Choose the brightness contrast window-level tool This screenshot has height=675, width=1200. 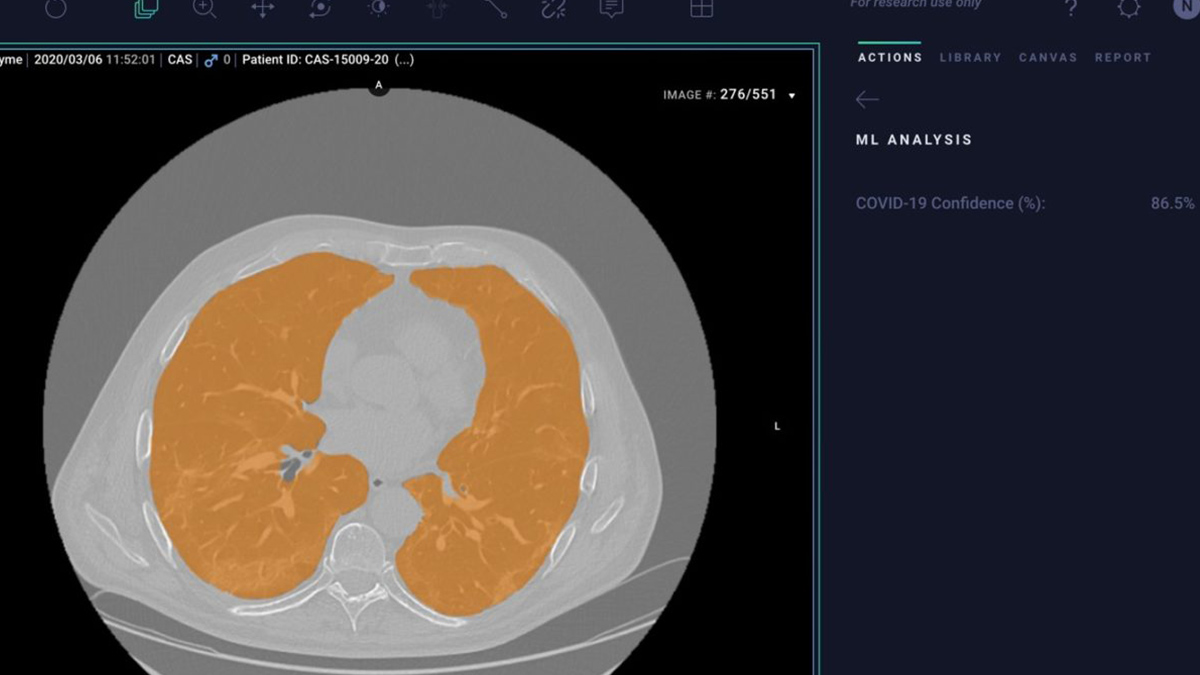click(x=379, y=9)
